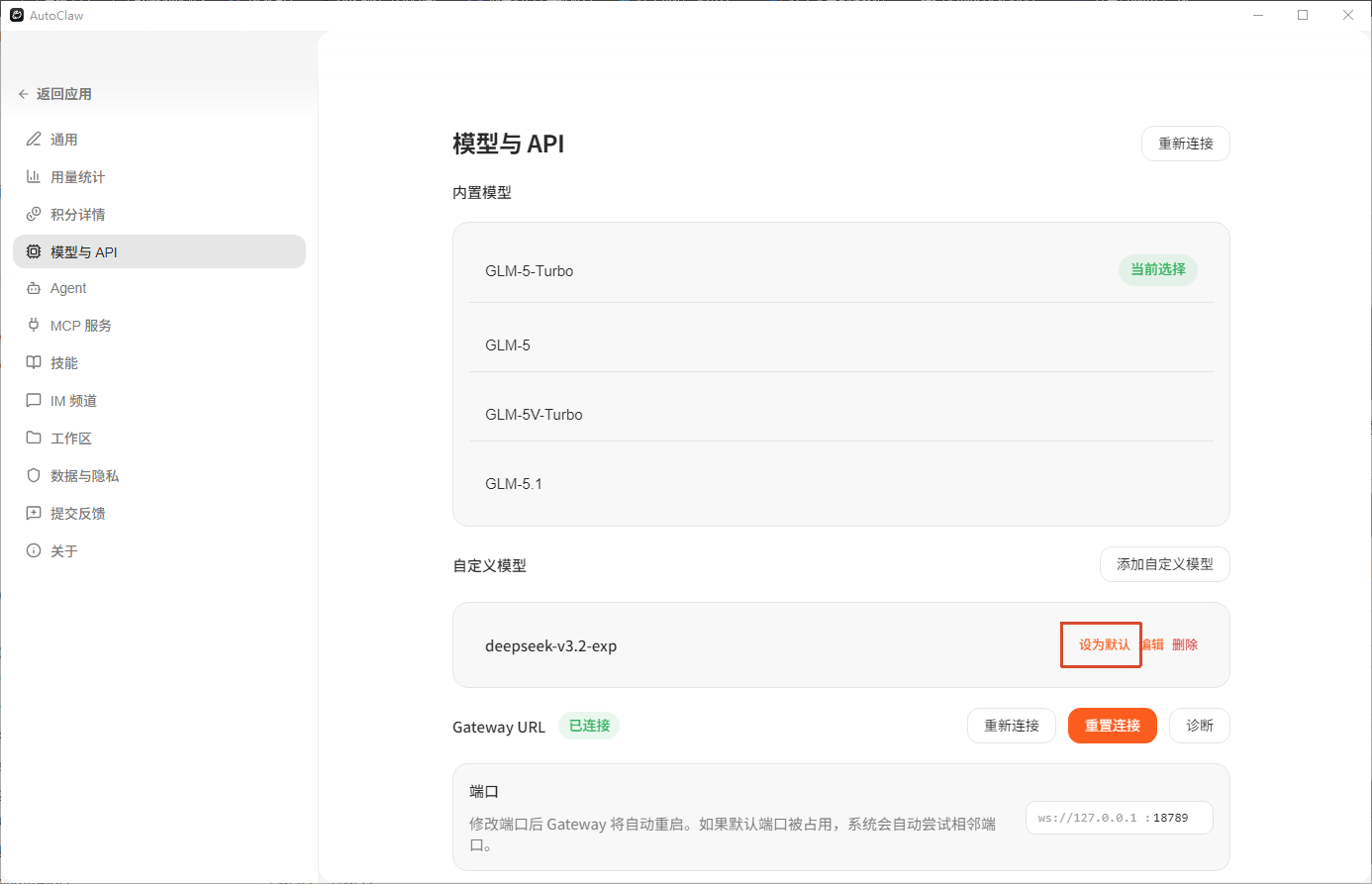Set deepseek-v3.2-exp as default with 设为默认
Image resolution: width=1372 pixels, height=884 pixels.
pos(1104,644)
